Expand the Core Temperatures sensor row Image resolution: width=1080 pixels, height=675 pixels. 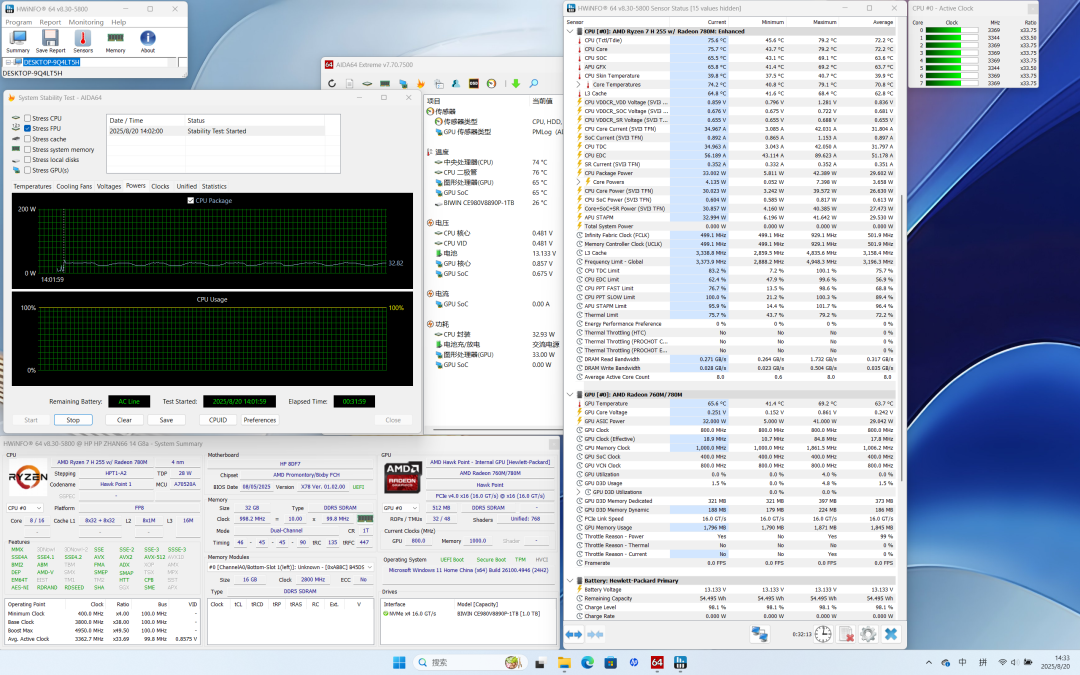[579, 85]
